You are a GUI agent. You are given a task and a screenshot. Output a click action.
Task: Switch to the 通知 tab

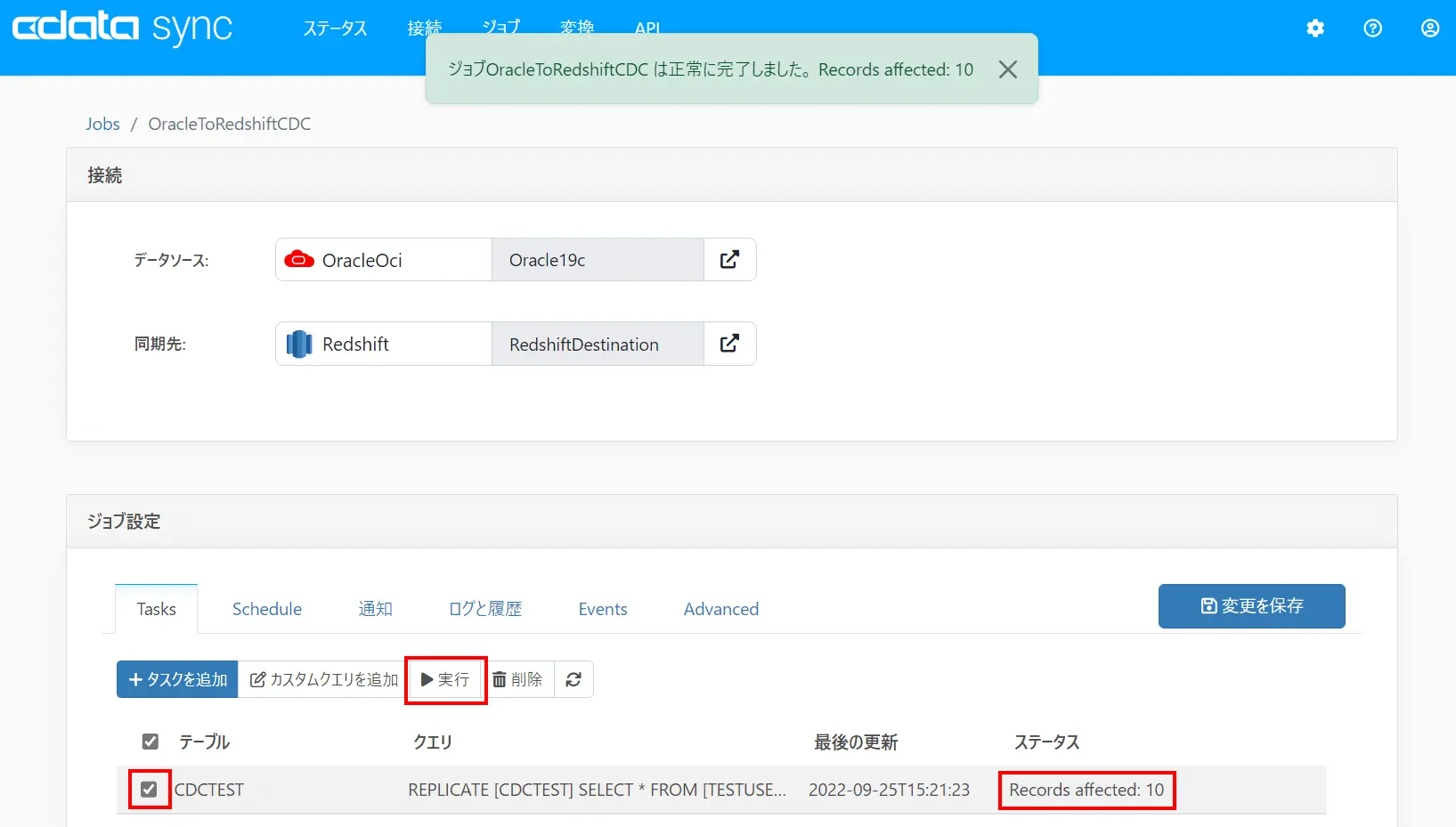pyautogui.click(x=375, y=609)
